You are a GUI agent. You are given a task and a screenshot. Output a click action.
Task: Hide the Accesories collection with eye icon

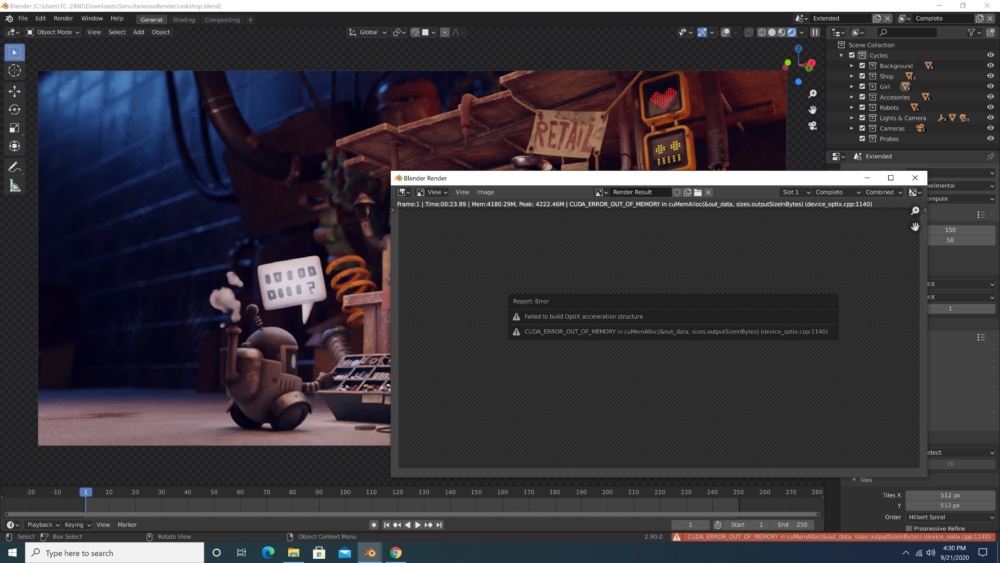point(990,97)
